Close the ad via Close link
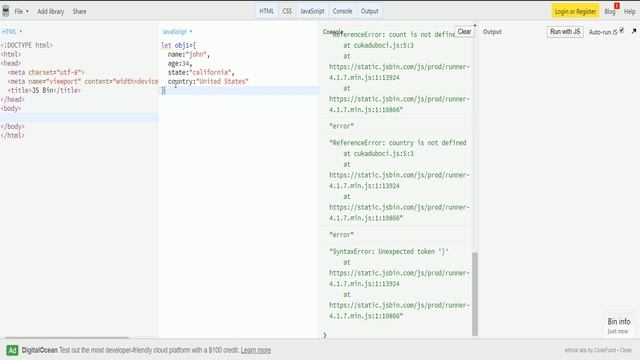The width and height of the screenshot is (640, 360). 625,350
